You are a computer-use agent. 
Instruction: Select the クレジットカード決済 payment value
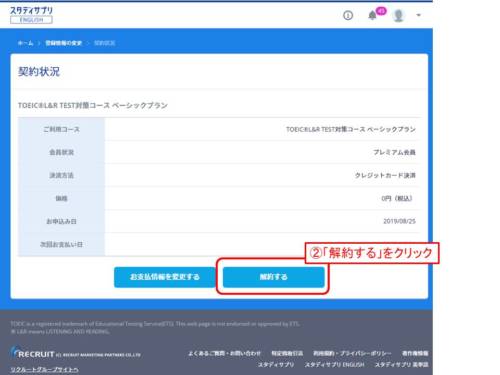(385, 175)
